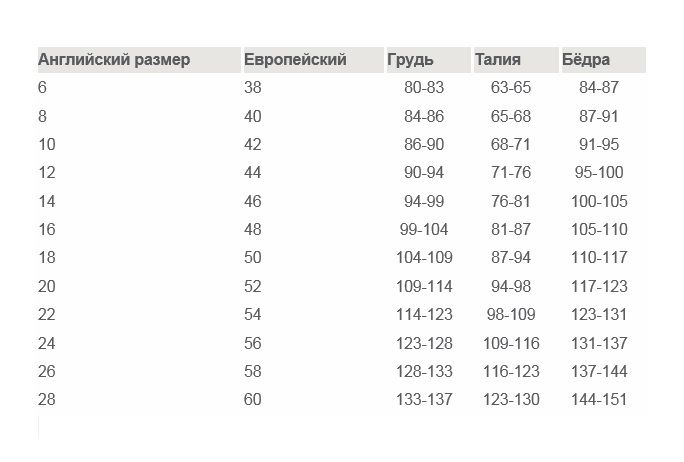Click the "Грудь" column header
Image resolution: width=684 pixels, height=462 pixels.
411,60
